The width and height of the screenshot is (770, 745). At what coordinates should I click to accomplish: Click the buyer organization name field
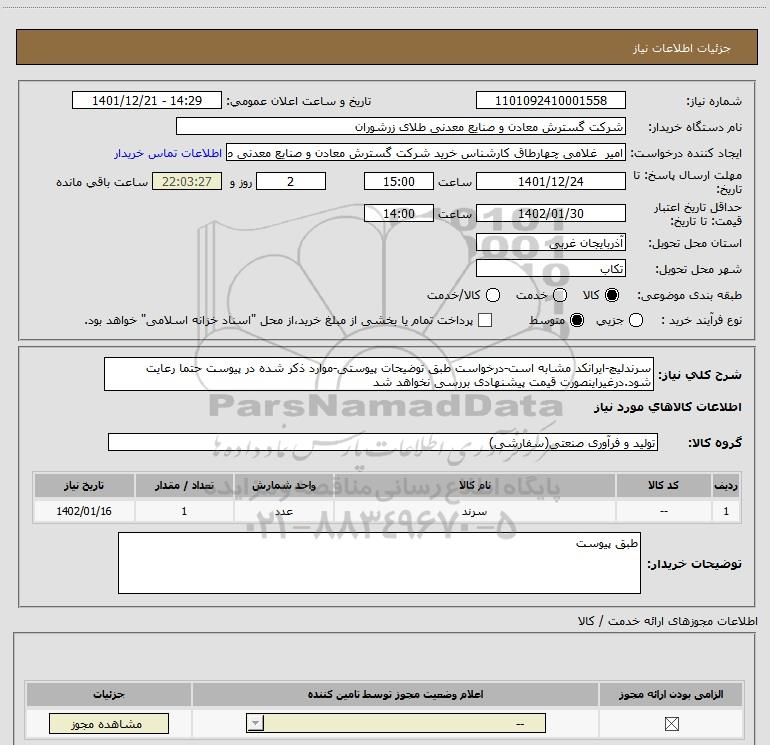click(x=401, y=126)
